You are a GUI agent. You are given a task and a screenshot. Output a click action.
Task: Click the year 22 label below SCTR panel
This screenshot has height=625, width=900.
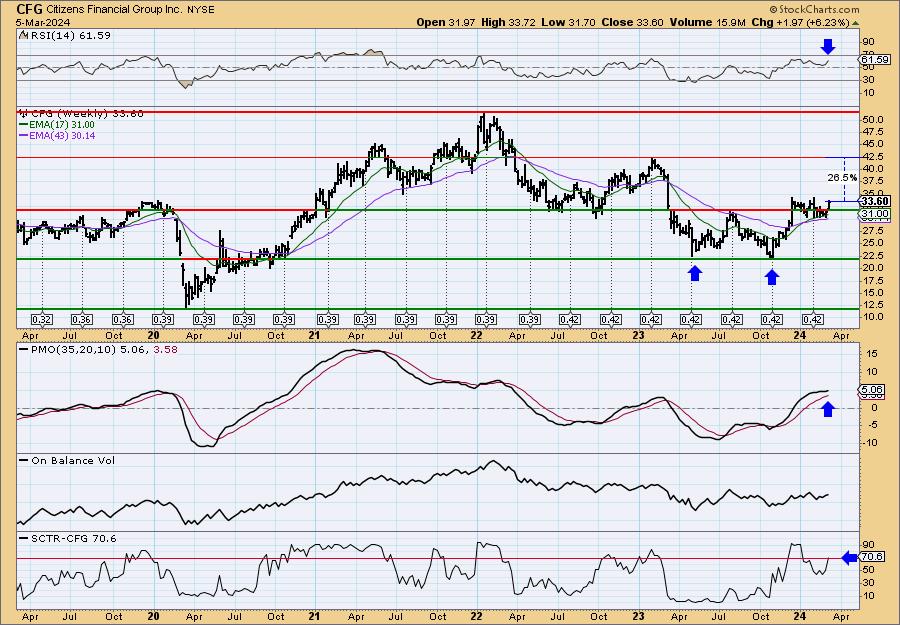click(476, 616)
